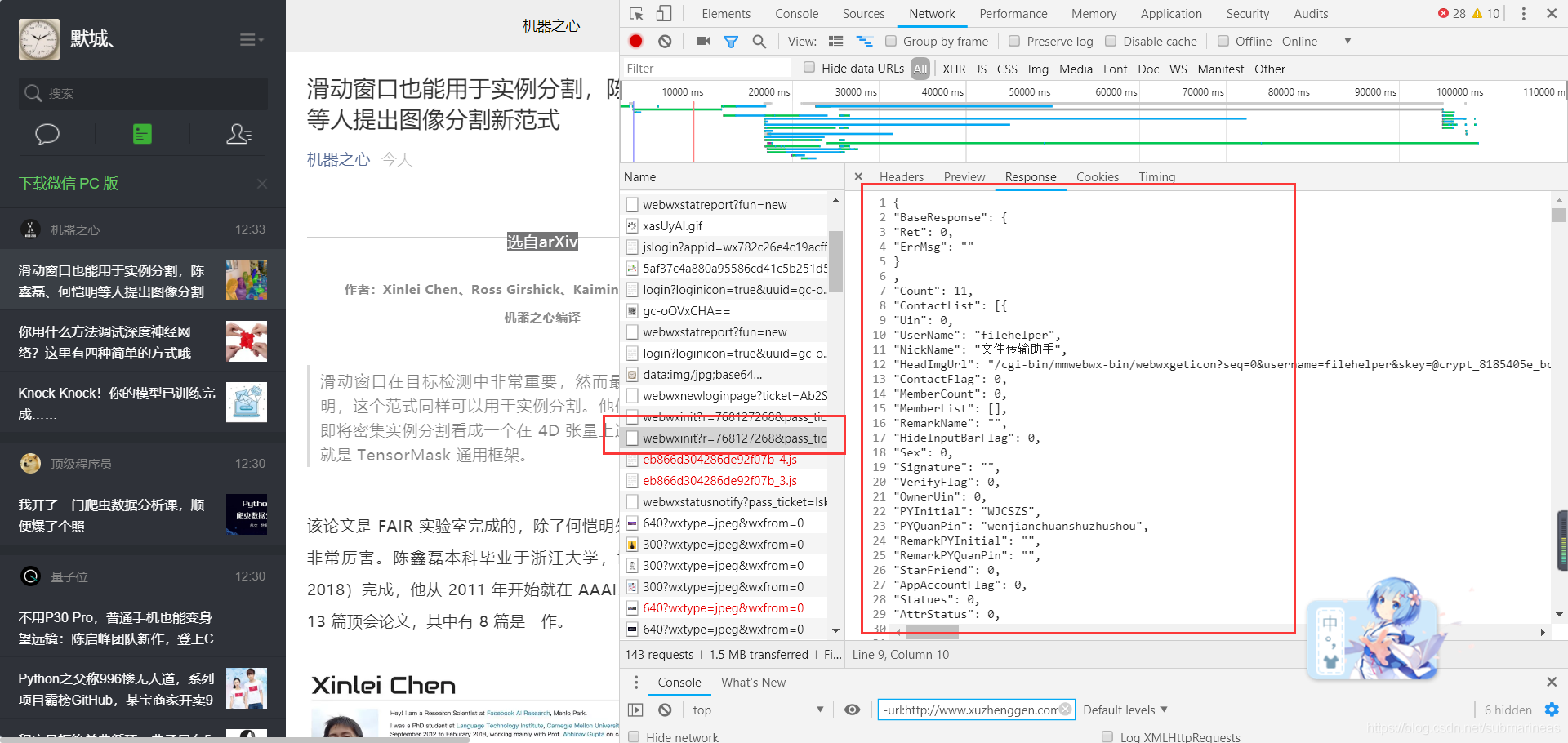Enable Preserve log checkbox
The image size is (1568, 743).
coord(1014,41)
